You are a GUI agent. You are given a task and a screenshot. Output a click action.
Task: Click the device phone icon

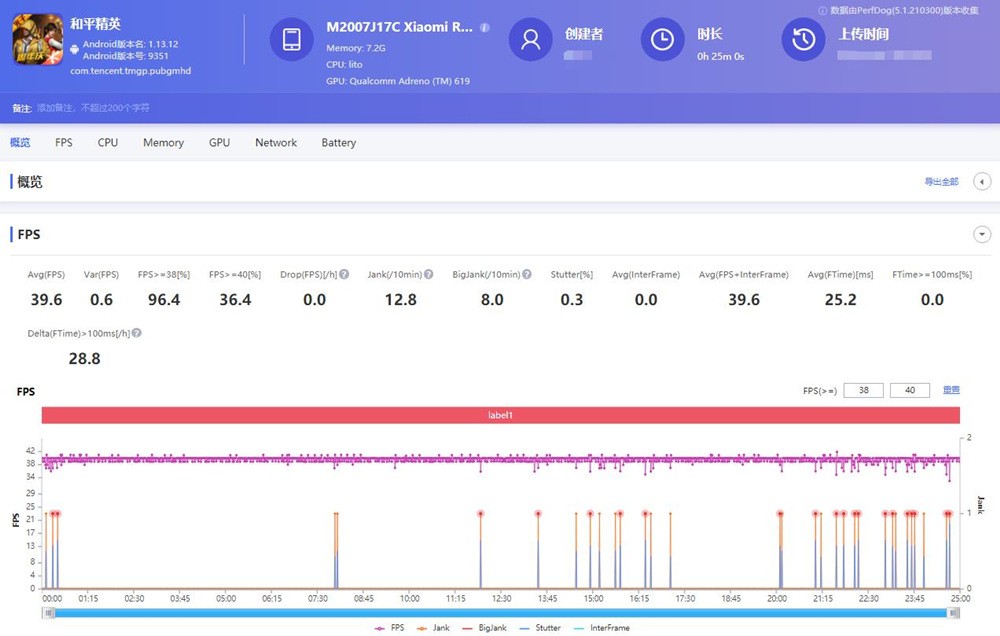coord(291,40)
